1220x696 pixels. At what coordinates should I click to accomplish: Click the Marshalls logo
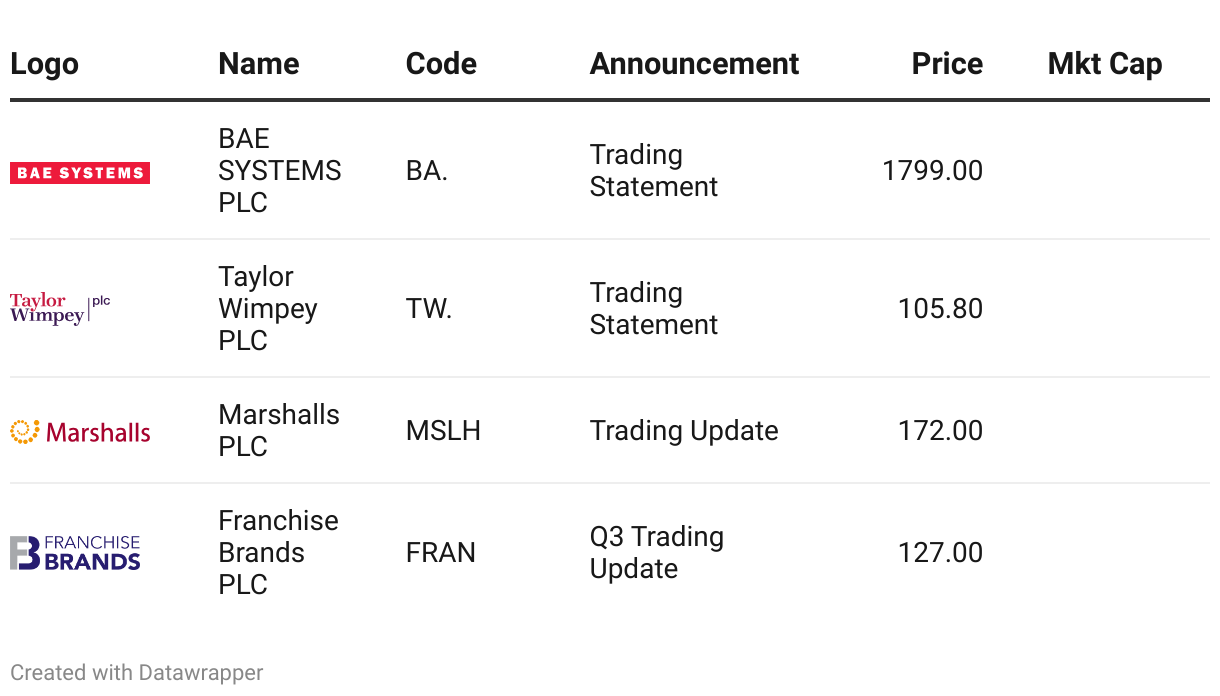[80, 431]
